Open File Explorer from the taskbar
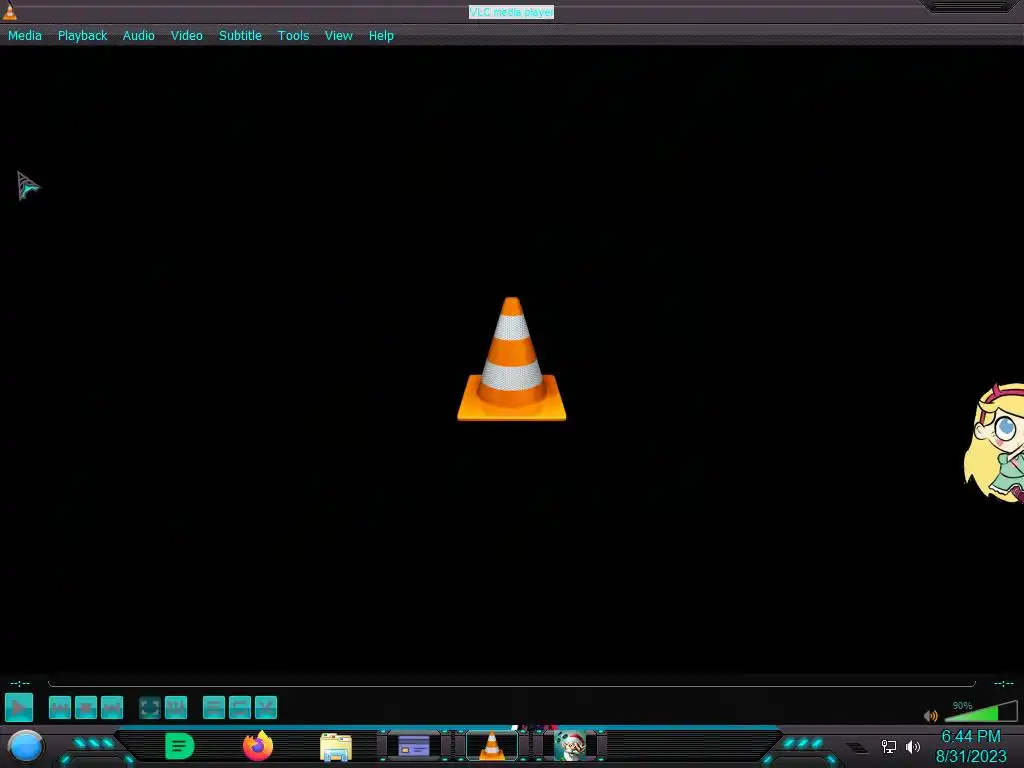Viewport: 1024px width, 768px height. point(336,747)
